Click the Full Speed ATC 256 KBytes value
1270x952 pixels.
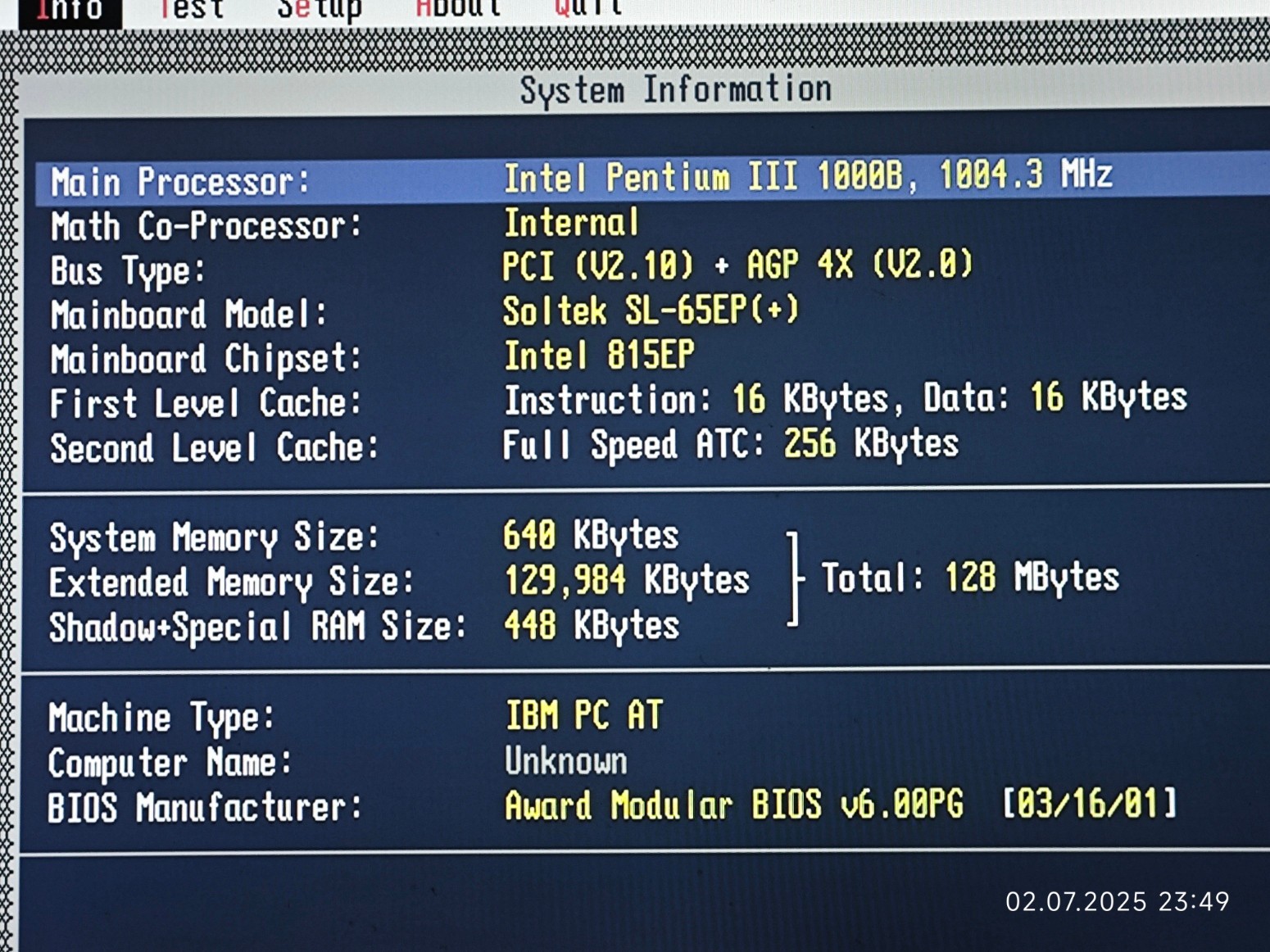click(x=730, y=445)
